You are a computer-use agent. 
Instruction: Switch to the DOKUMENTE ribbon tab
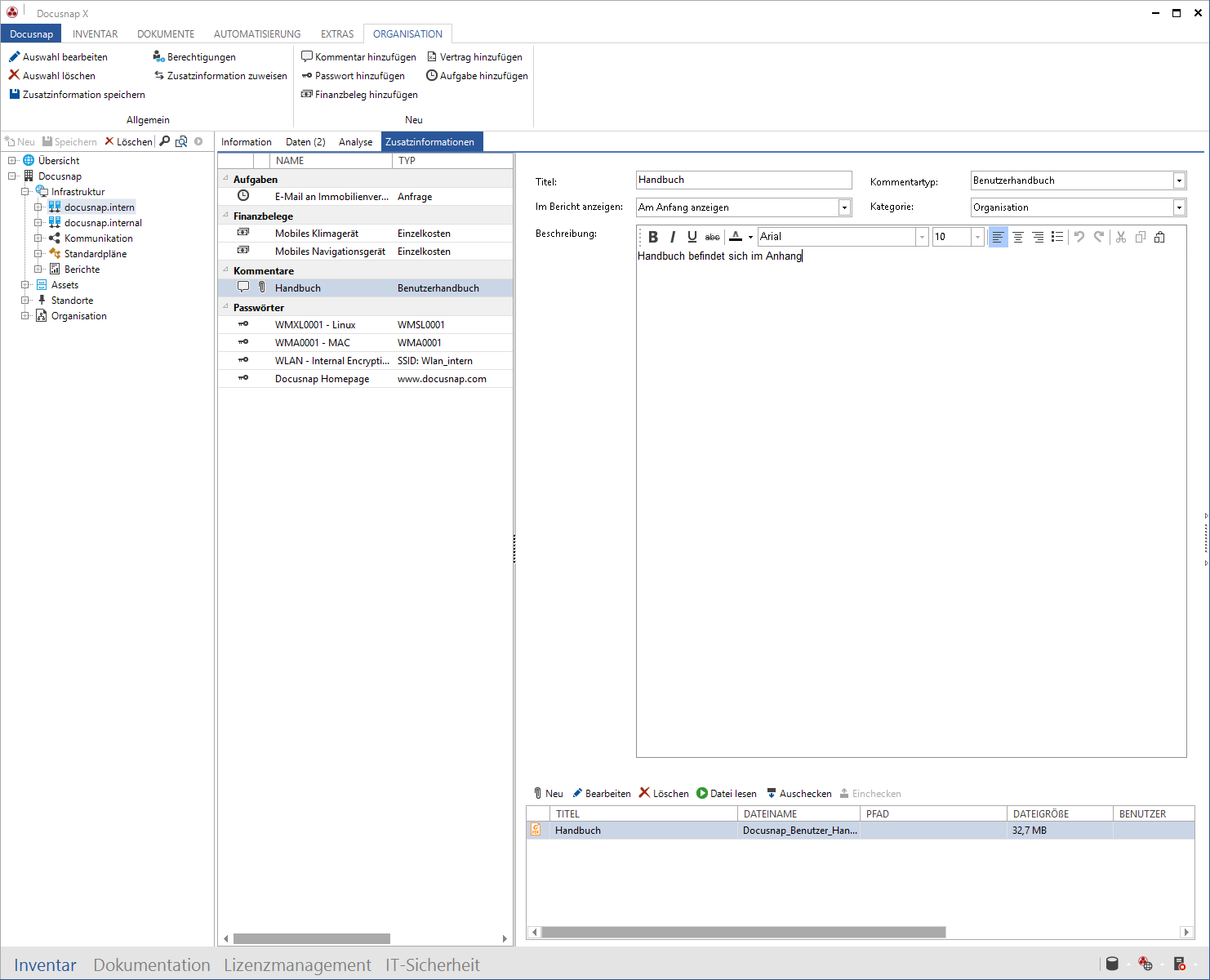coord(166,33)
